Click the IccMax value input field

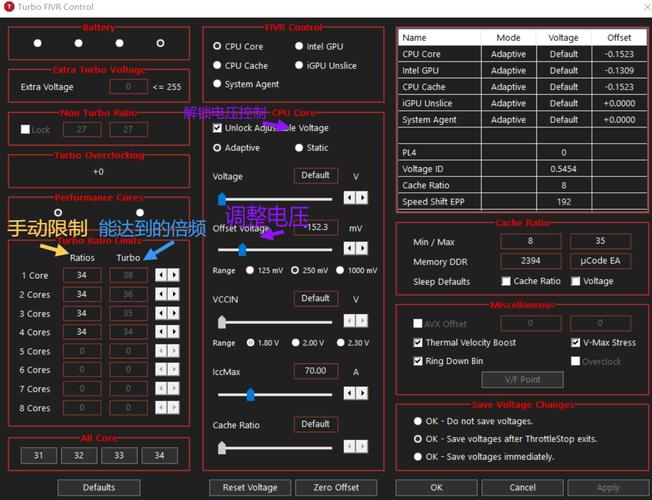point(315,371)
